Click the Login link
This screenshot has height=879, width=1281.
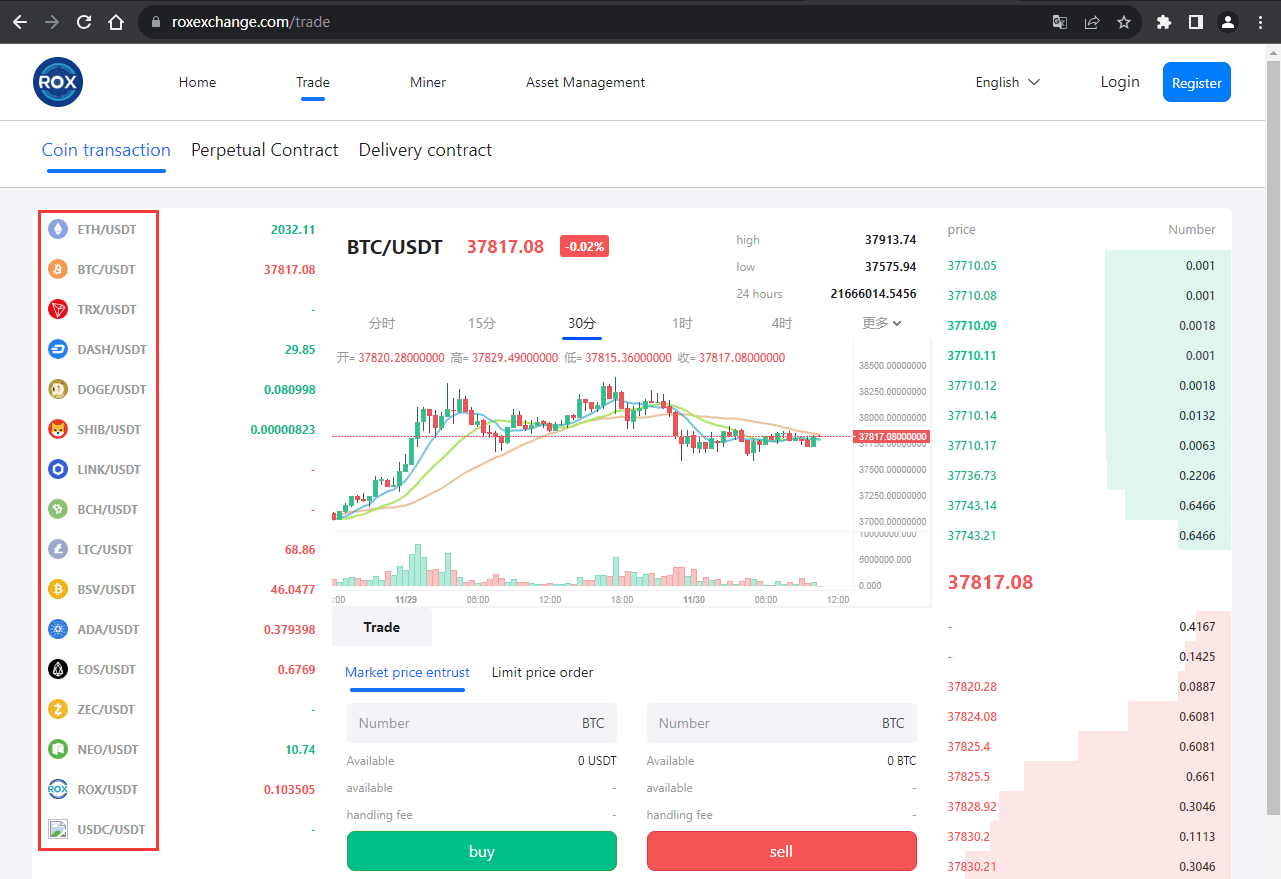pos(1120,82)
